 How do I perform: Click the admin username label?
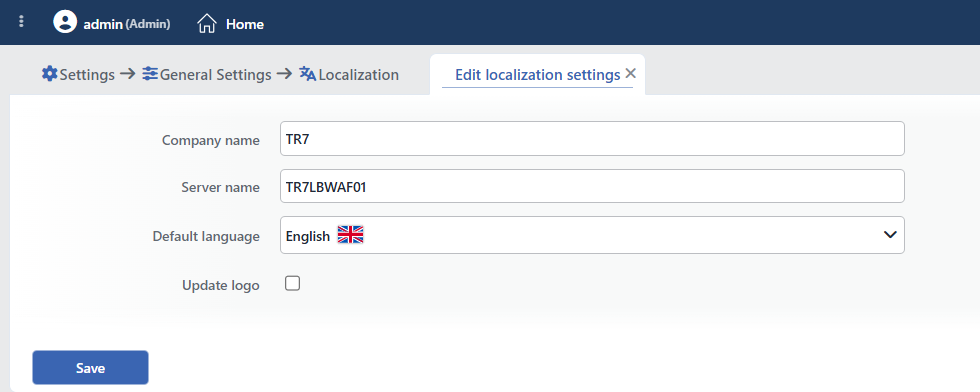coord(103,24)
